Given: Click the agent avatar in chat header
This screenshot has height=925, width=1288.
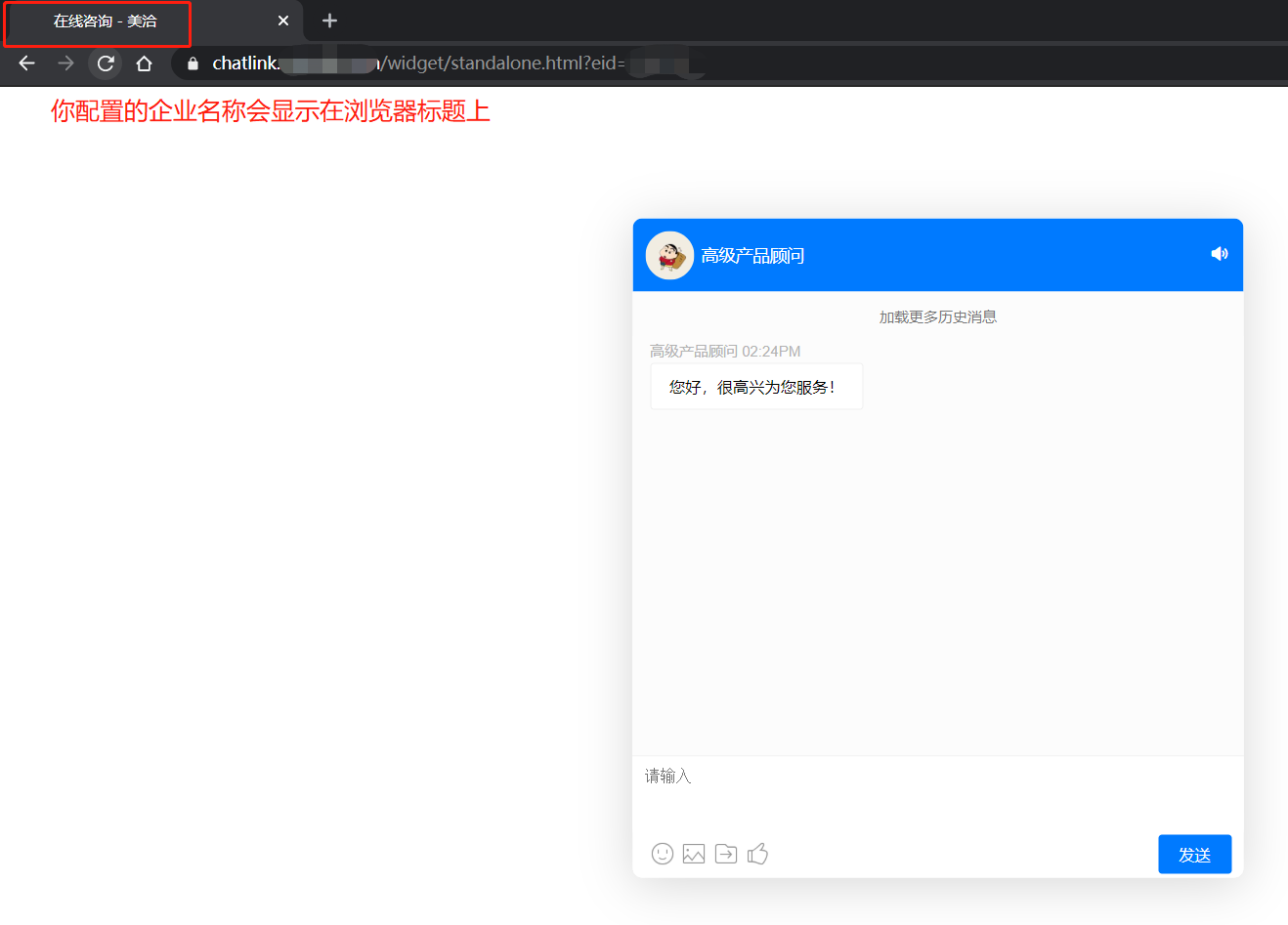Looking at the screenshot, I should click(x=669, y=256).
